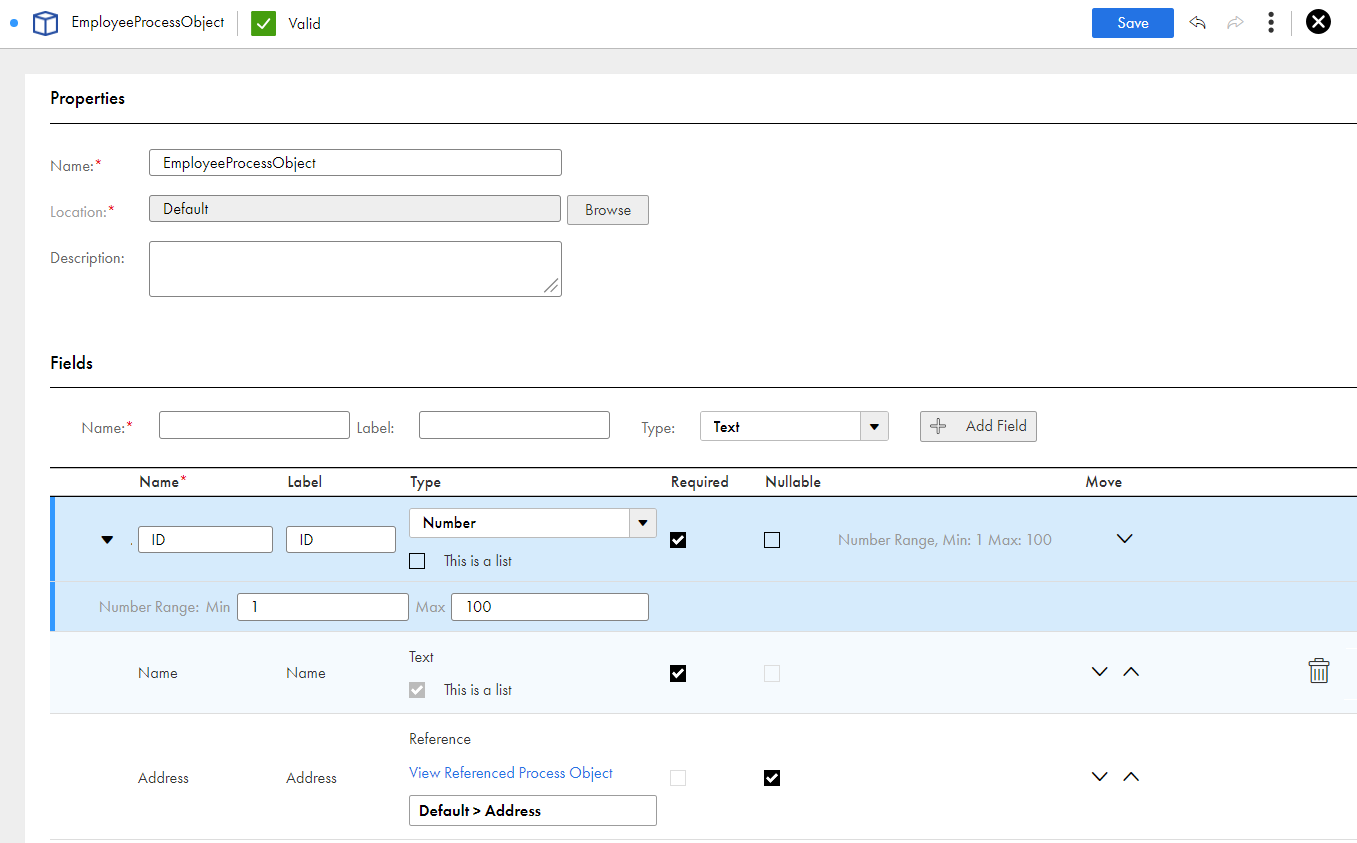Image resolution: width=1357 pixels, height=843 pixels.
Task: Click the green Valid checkmark icon
Action: tap(263, 23)
